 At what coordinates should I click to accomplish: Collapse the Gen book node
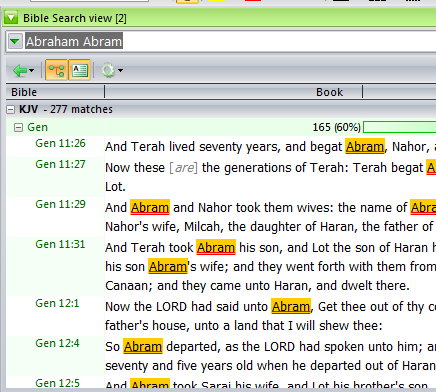click(x=18, y=127)
